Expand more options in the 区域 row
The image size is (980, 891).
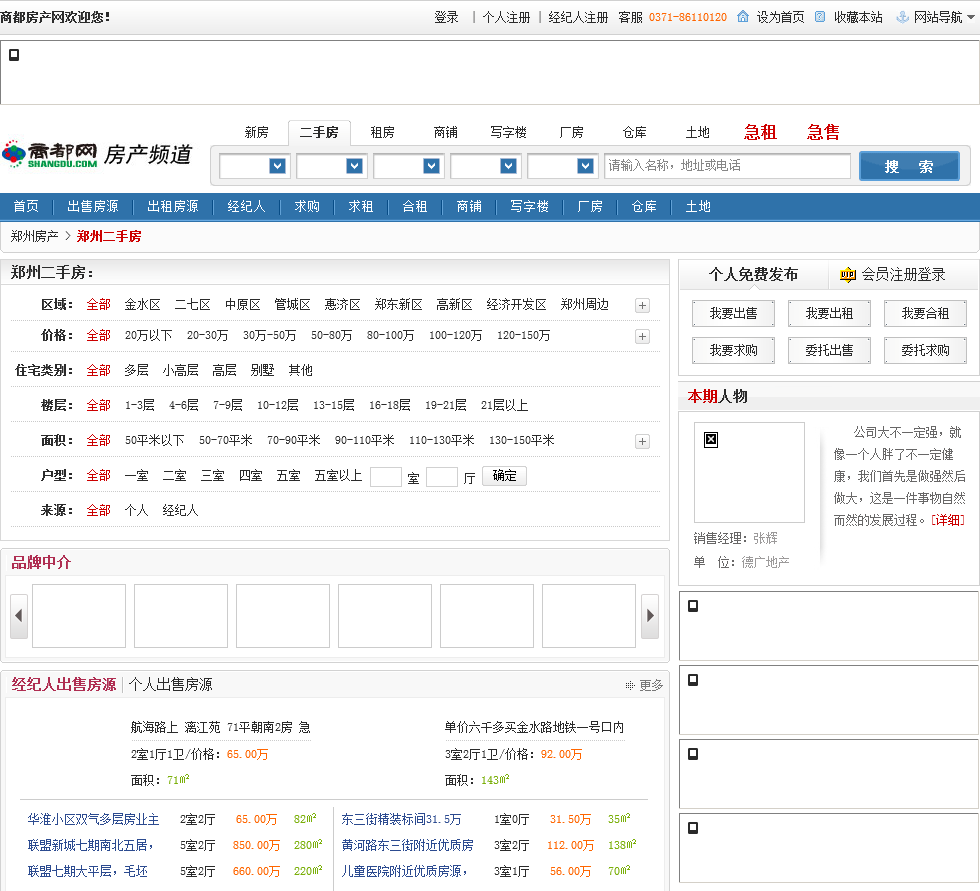coord(642,306)
